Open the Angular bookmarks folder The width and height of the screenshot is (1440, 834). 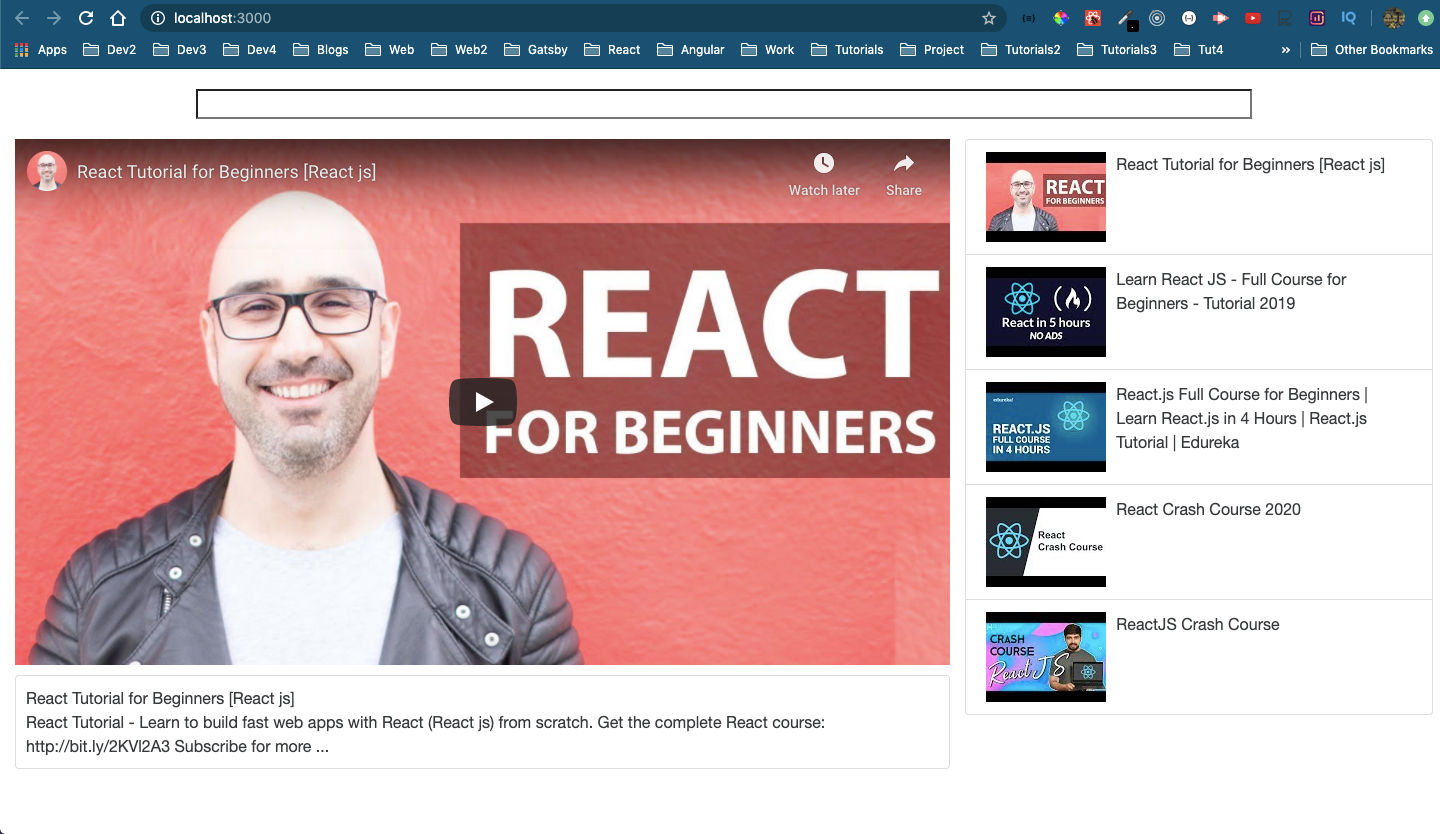(691, 49)
